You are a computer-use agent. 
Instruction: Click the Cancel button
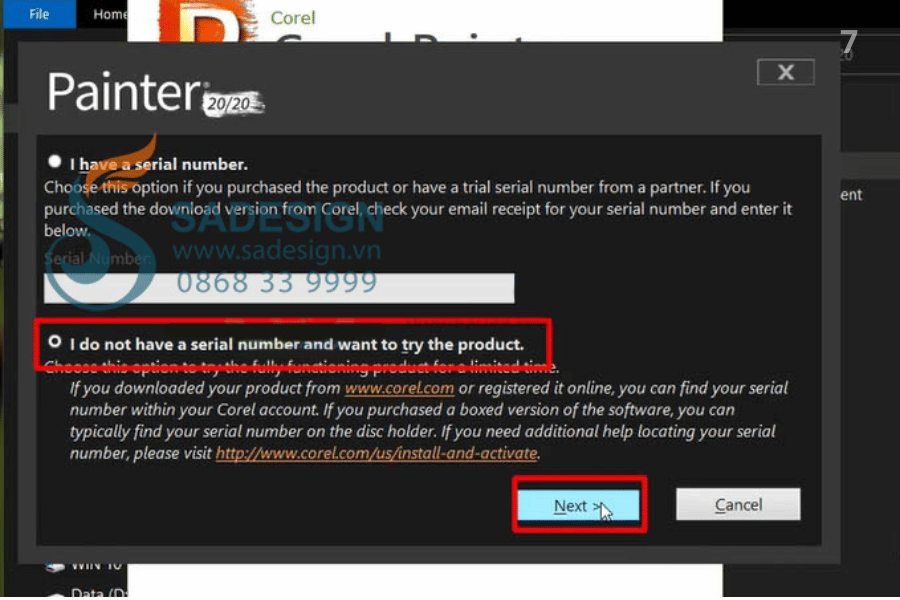point(738,505)
